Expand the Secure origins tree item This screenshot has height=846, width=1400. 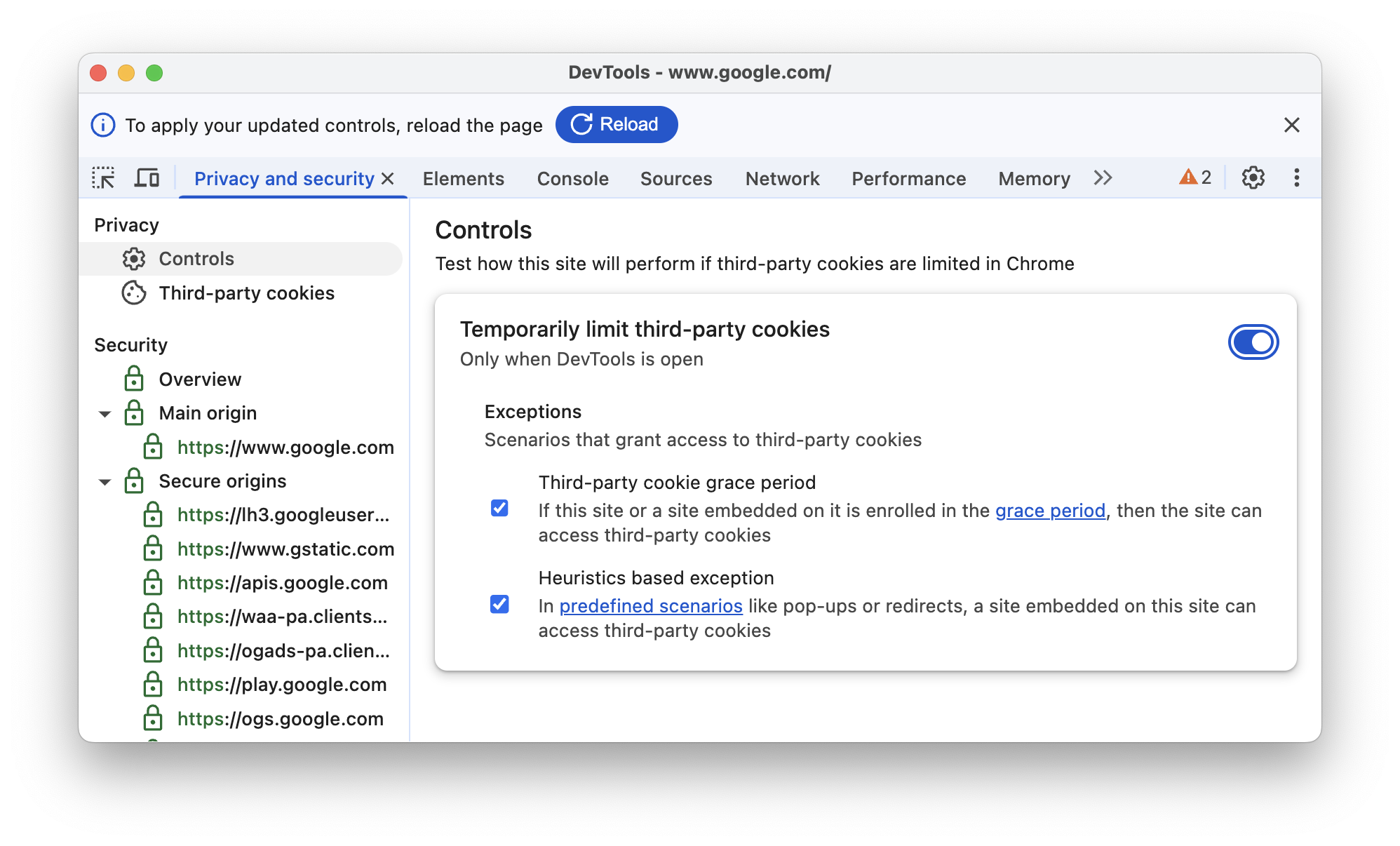(108, 480)
